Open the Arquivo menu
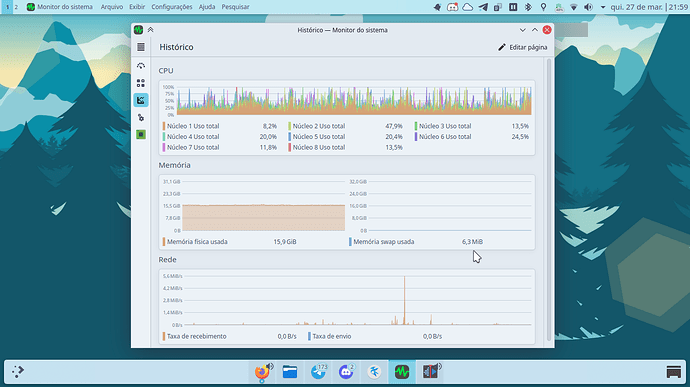690x387 pixels. (112, 7)
